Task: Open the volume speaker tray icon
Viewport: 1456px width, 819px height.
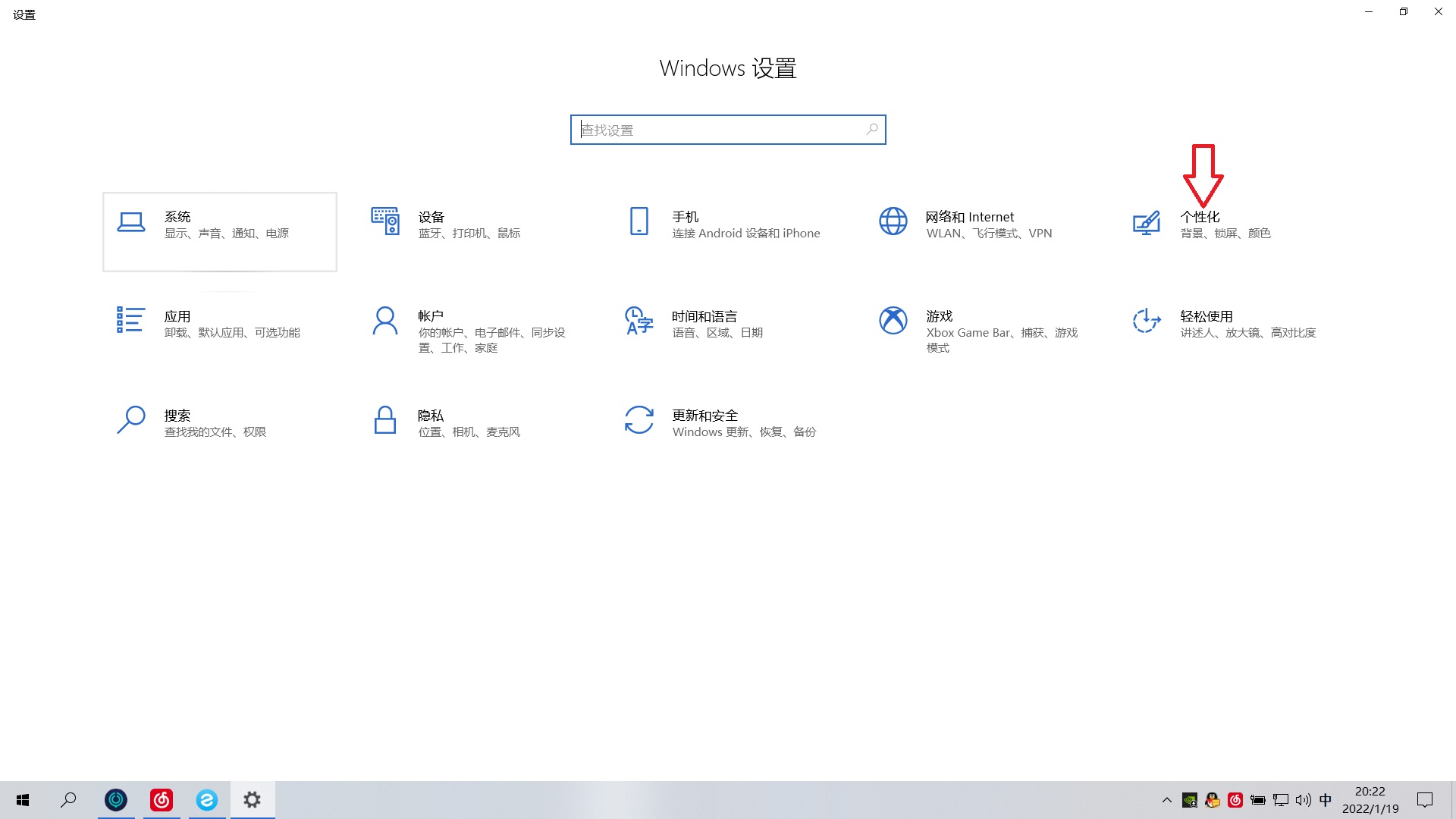Action: (x=1304, y=800)
